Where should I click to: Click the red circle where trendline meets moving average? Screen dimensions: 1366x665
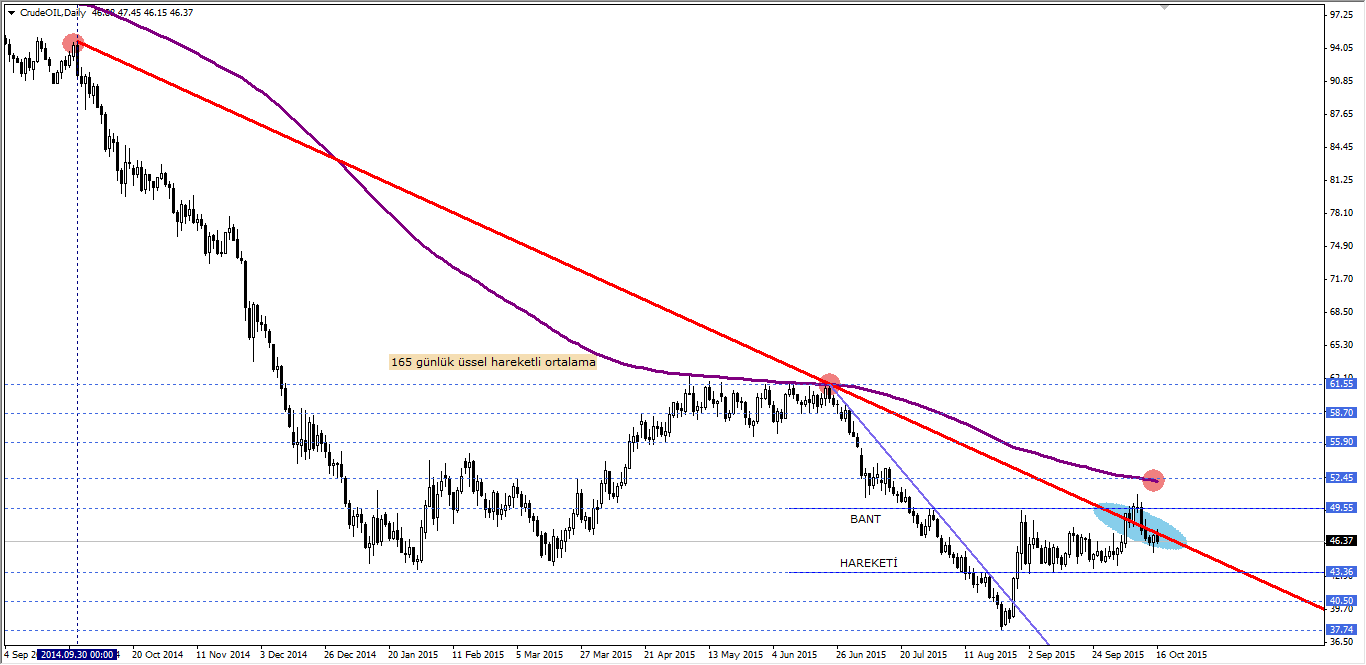point(829,383)
